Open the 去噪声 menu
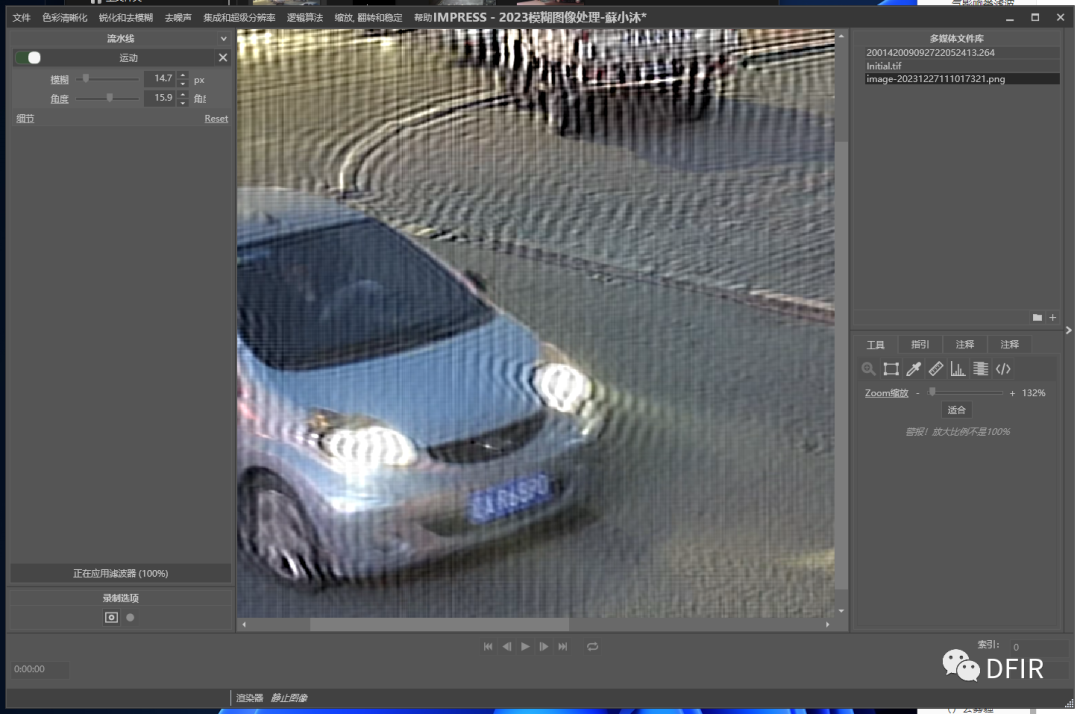This screenshot has width=1080, height=714. (178, 18)
